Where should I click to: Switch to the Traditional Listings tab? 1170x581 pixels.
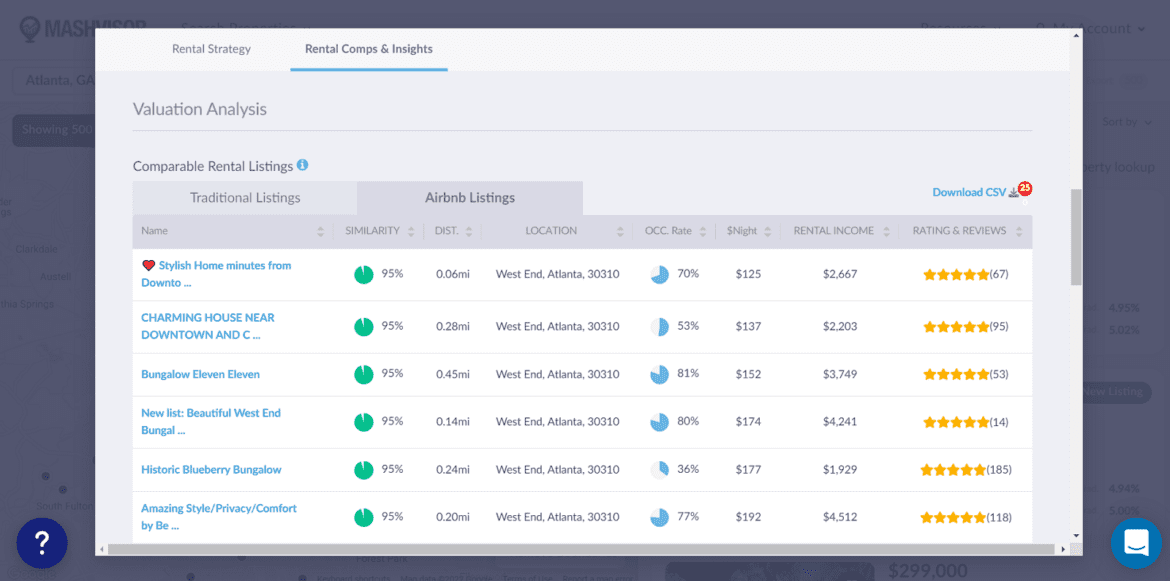244,197
